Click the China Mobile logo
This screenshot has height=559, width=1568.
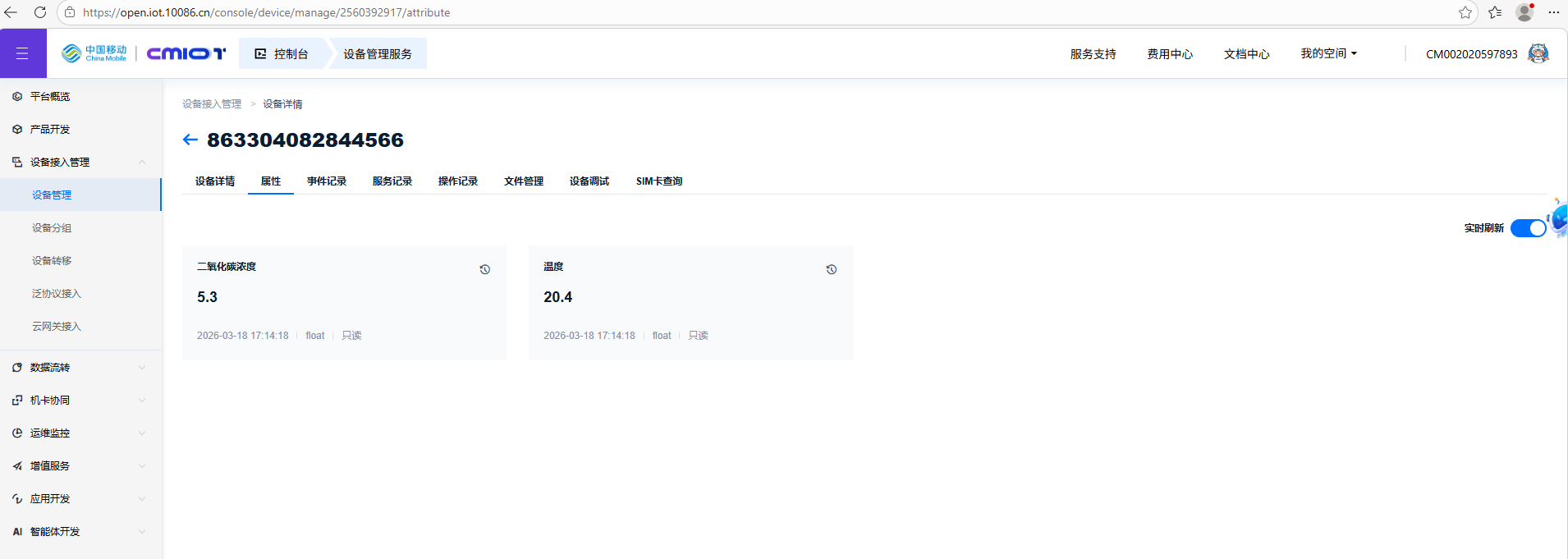click(94, 53)
